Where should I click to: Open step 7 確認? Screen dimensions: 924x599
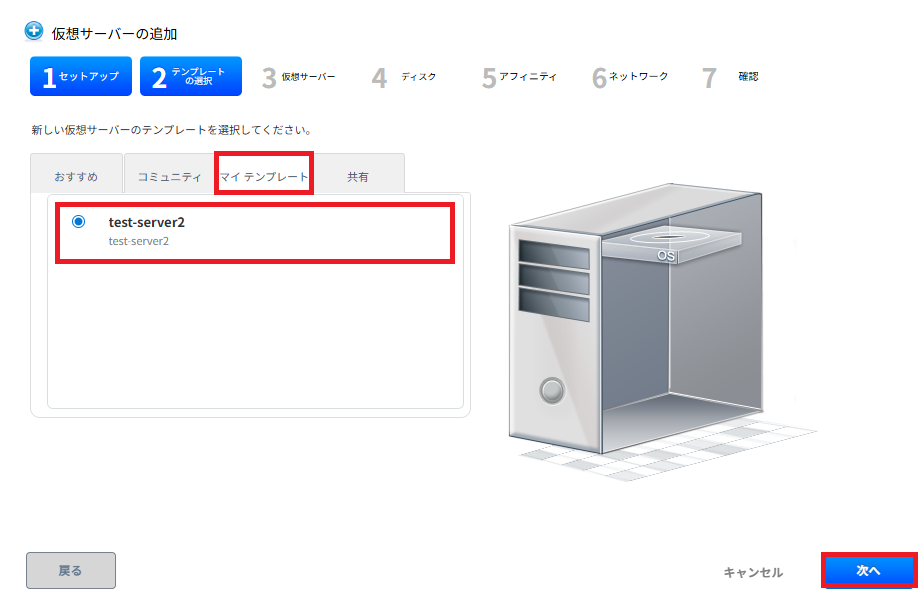[x=730, y=77]
